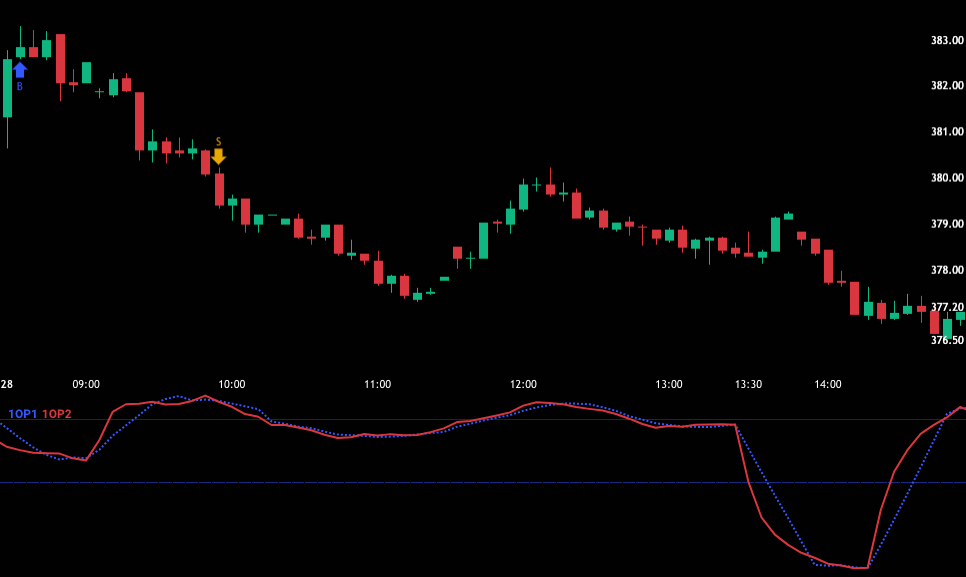Click the red candle just below the S marker
This screenshot has width=966, height=577.
(219, 189)
